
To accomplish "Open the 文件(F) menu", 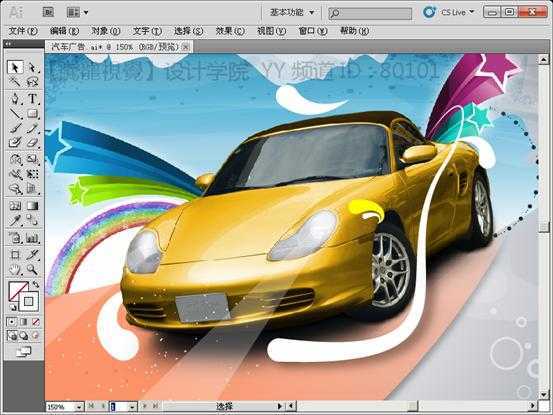I will 23,31.
